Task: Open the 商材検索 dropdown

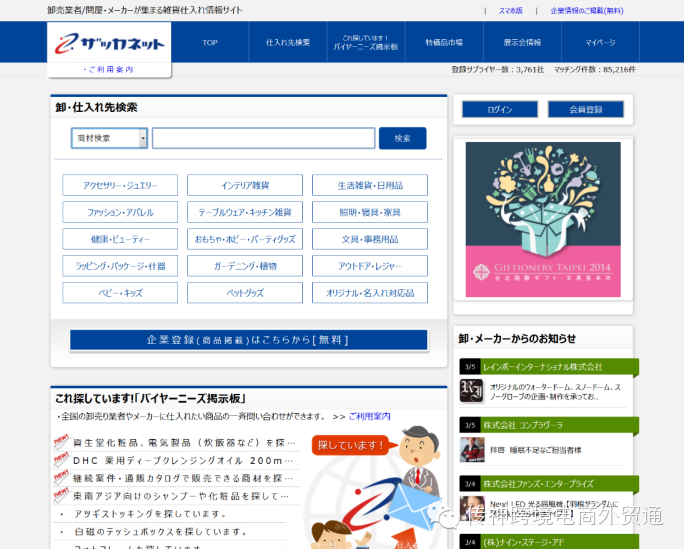Action: coord(109,138)
